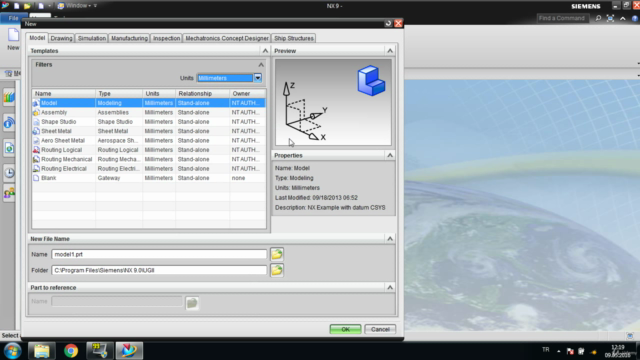Select the Routing Electrical template icon

tap(36, 169)
